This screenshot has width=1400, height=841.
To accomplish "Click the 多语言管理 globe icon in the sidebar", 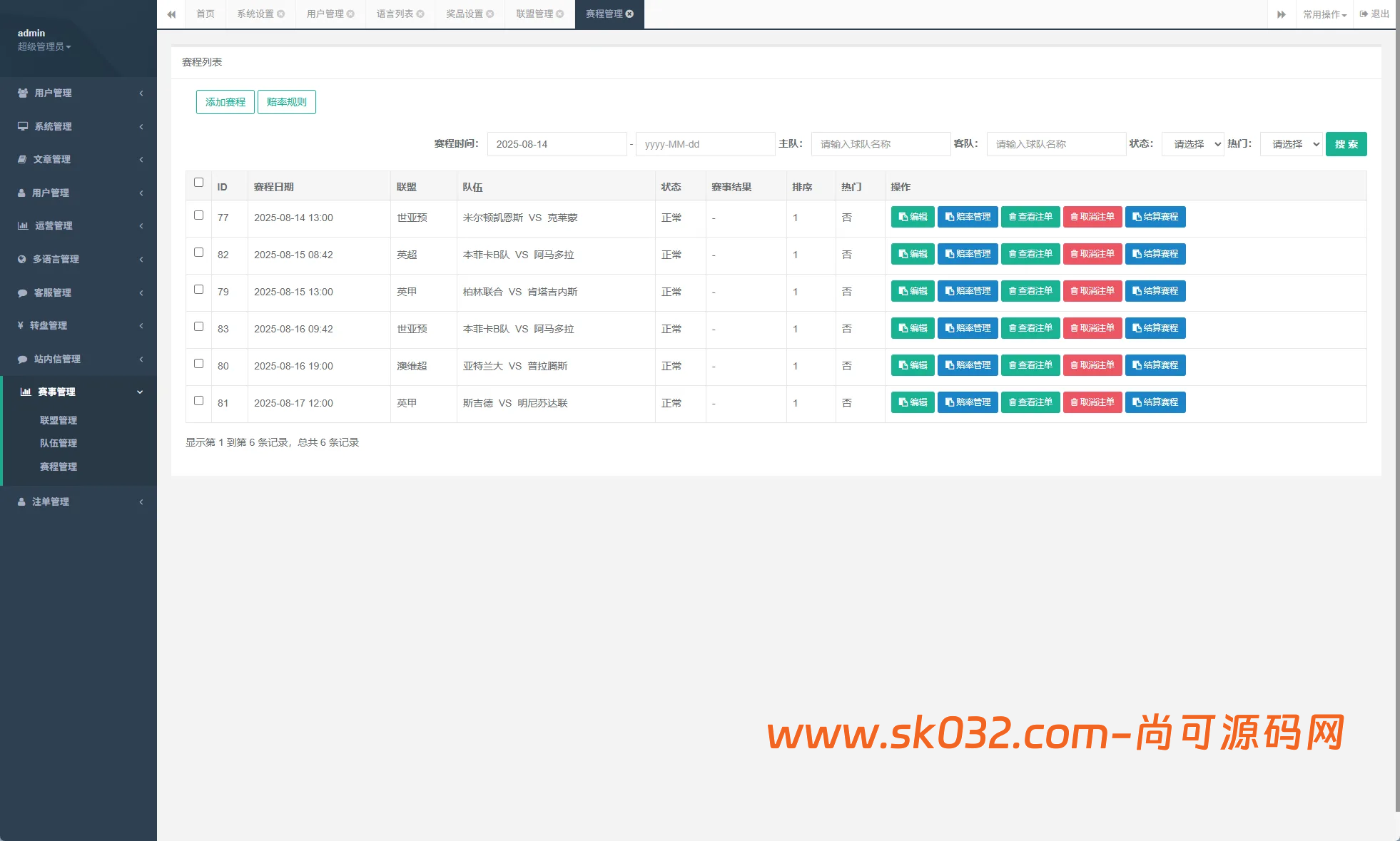I will click(x=22, y=259).
